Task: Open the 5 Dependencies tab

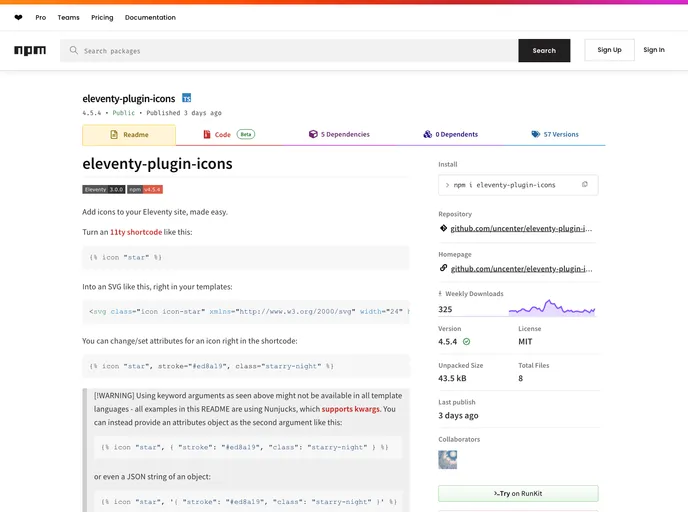Action: pos(339,134)
